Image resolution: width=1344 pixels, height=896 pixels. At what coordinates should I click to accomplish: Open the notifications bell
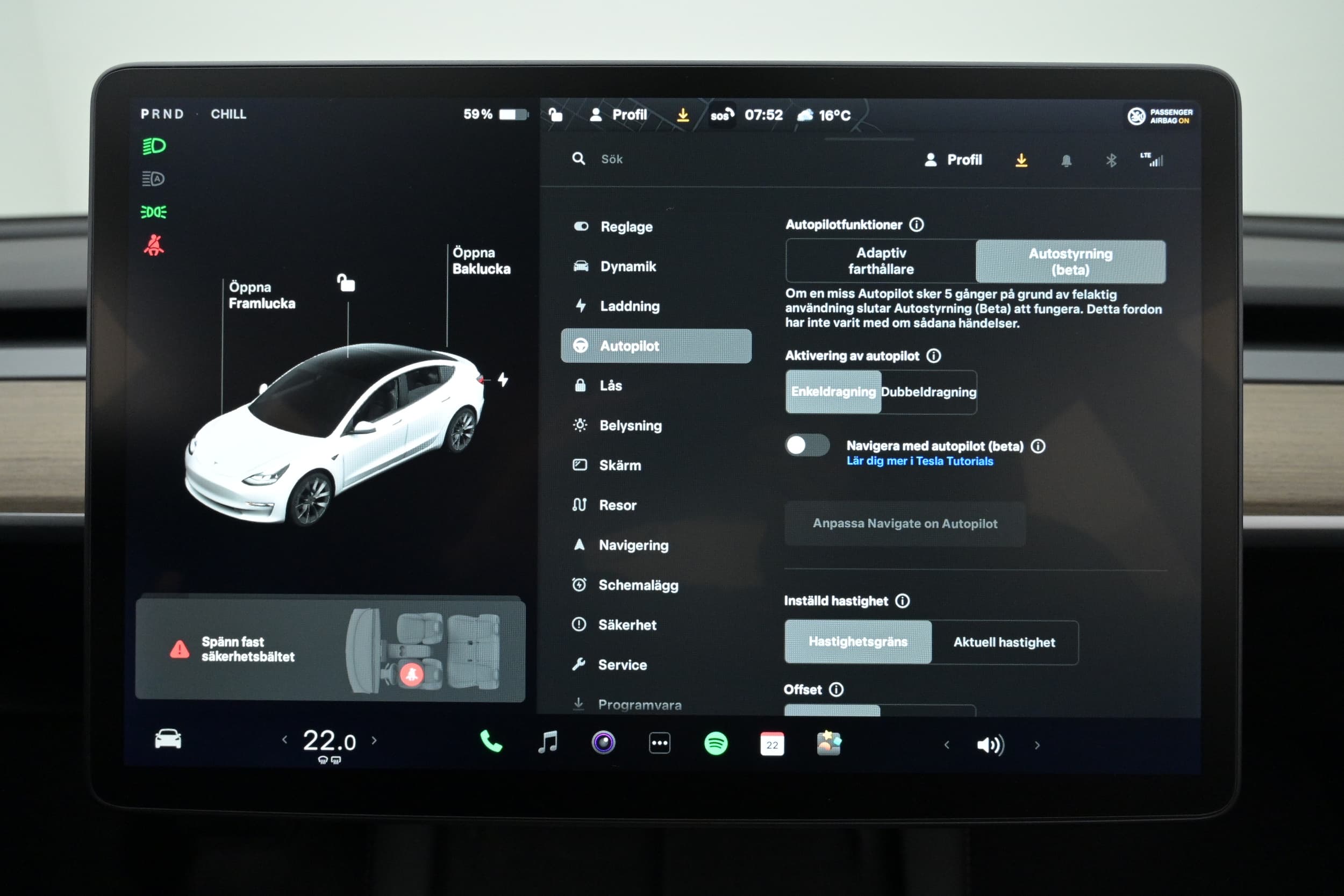(1066, 161)
